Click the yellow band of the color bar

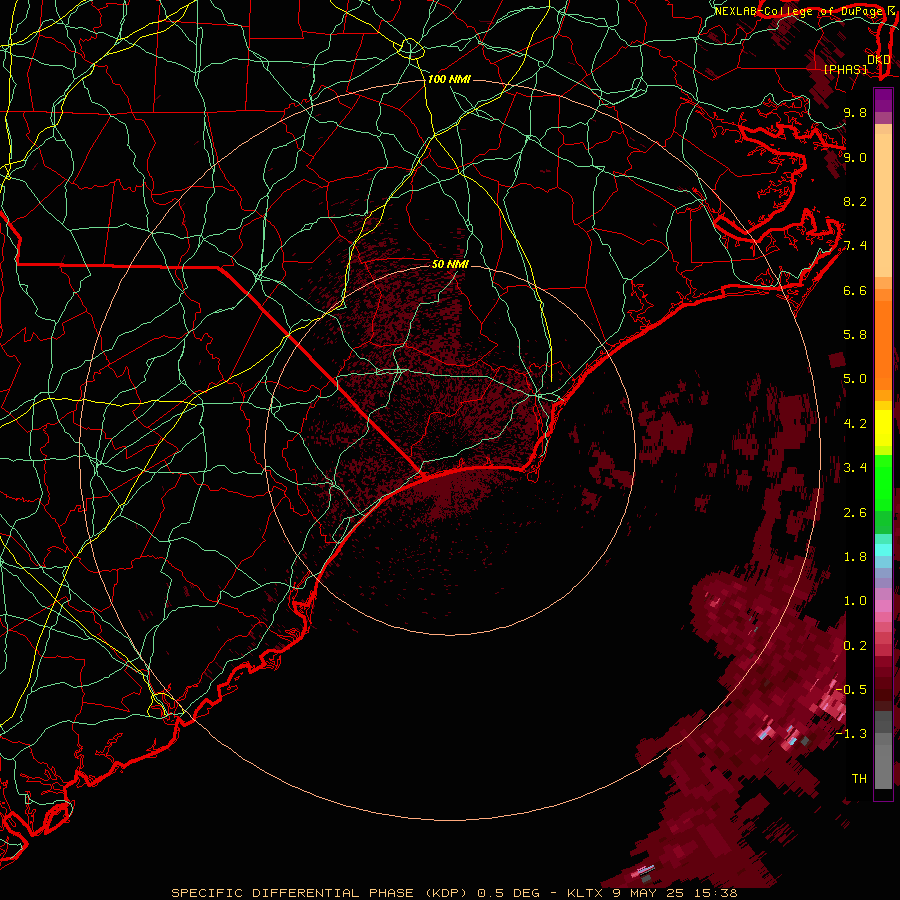[883, 428]
